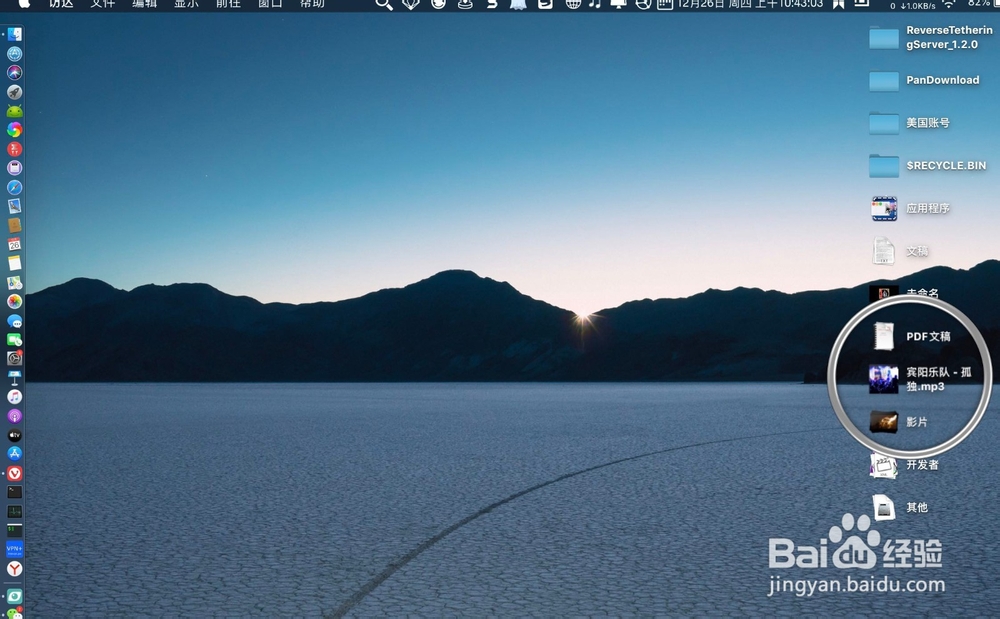Open the green Android app in Dock
The width and height of the screenshot is (1000, 619).
click(x=15, y=111)
